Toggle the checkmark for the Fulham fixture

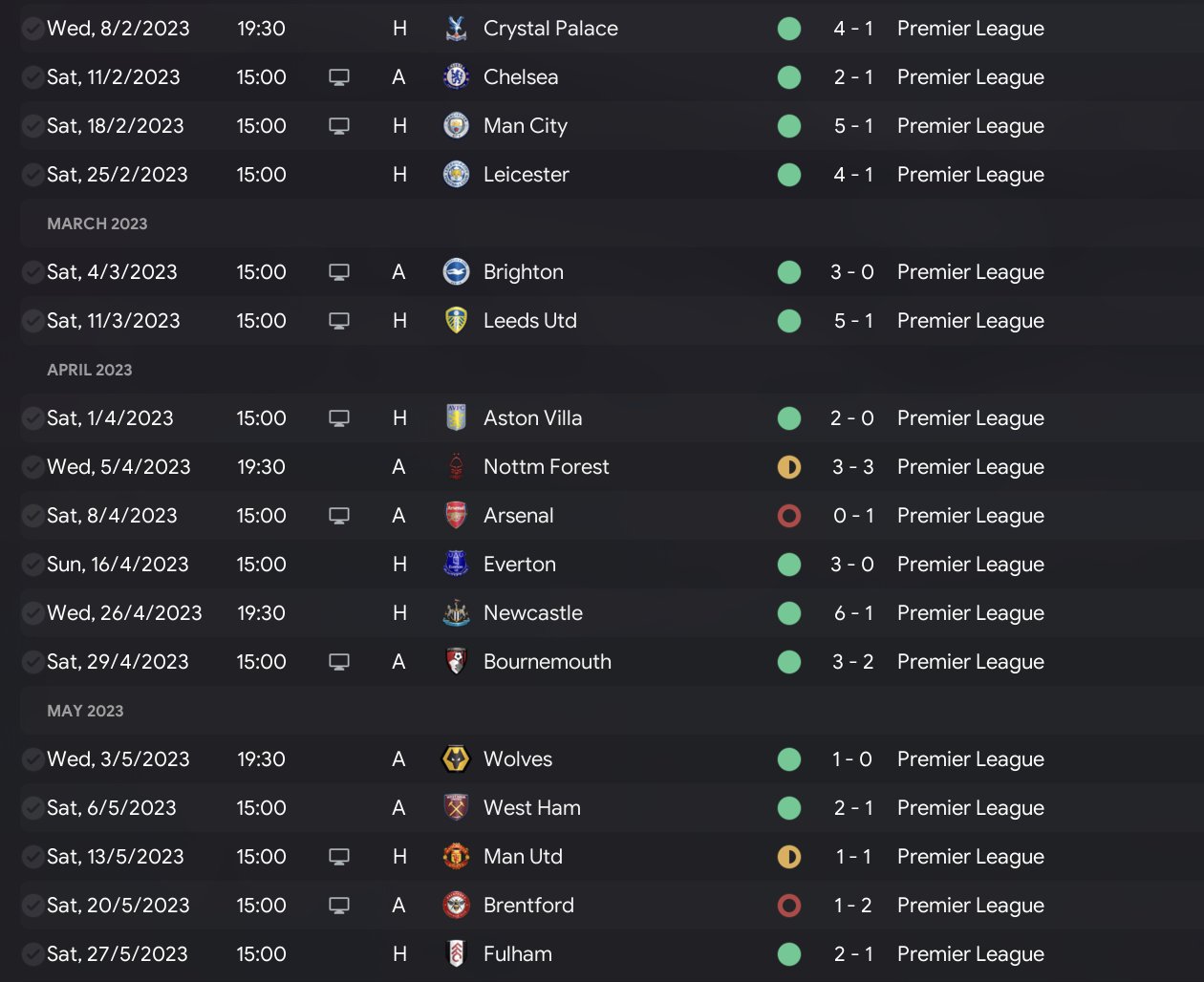point(32,954)
